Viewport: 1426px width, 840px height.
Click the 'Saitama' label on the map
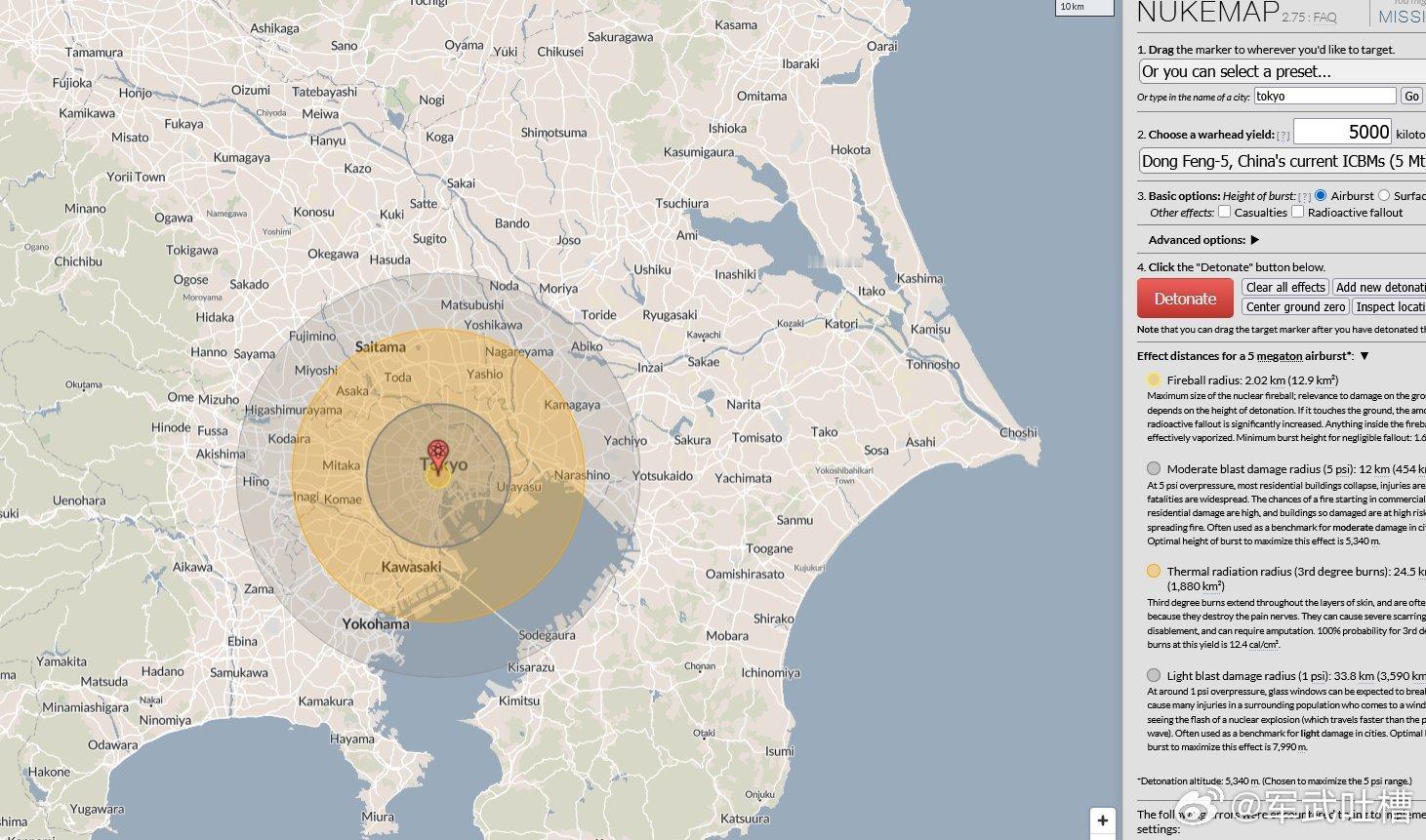pos(381,346)
